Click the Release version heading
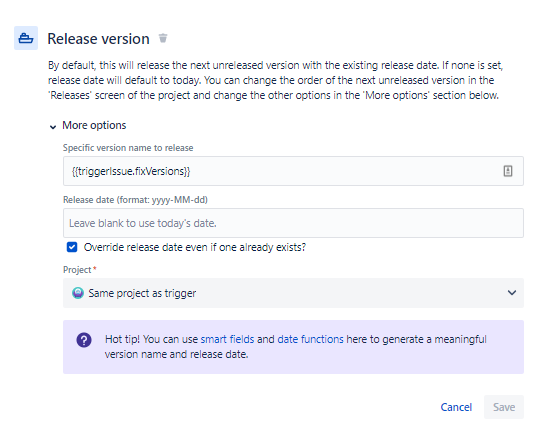The height and width of the screenshot is (436, 540). (x=98, y=39)
